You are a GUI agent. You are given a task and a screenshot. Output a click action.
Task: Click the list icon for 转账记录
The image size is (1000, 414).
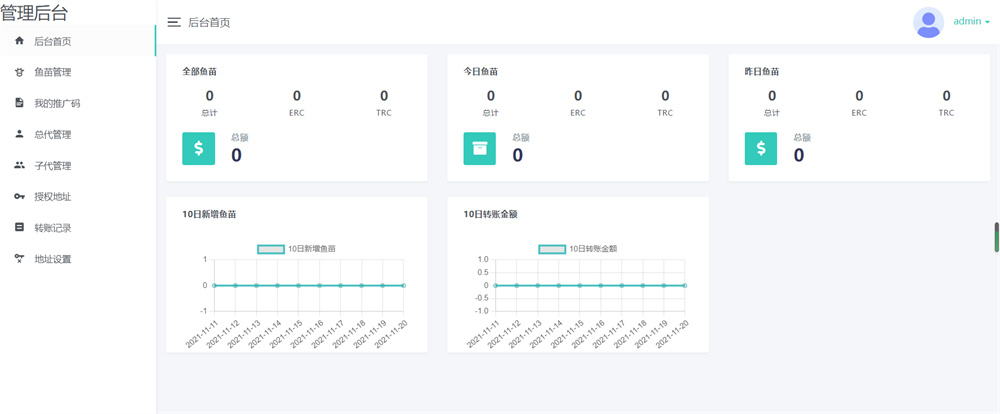pyautogui.click(x=19, y=228)
